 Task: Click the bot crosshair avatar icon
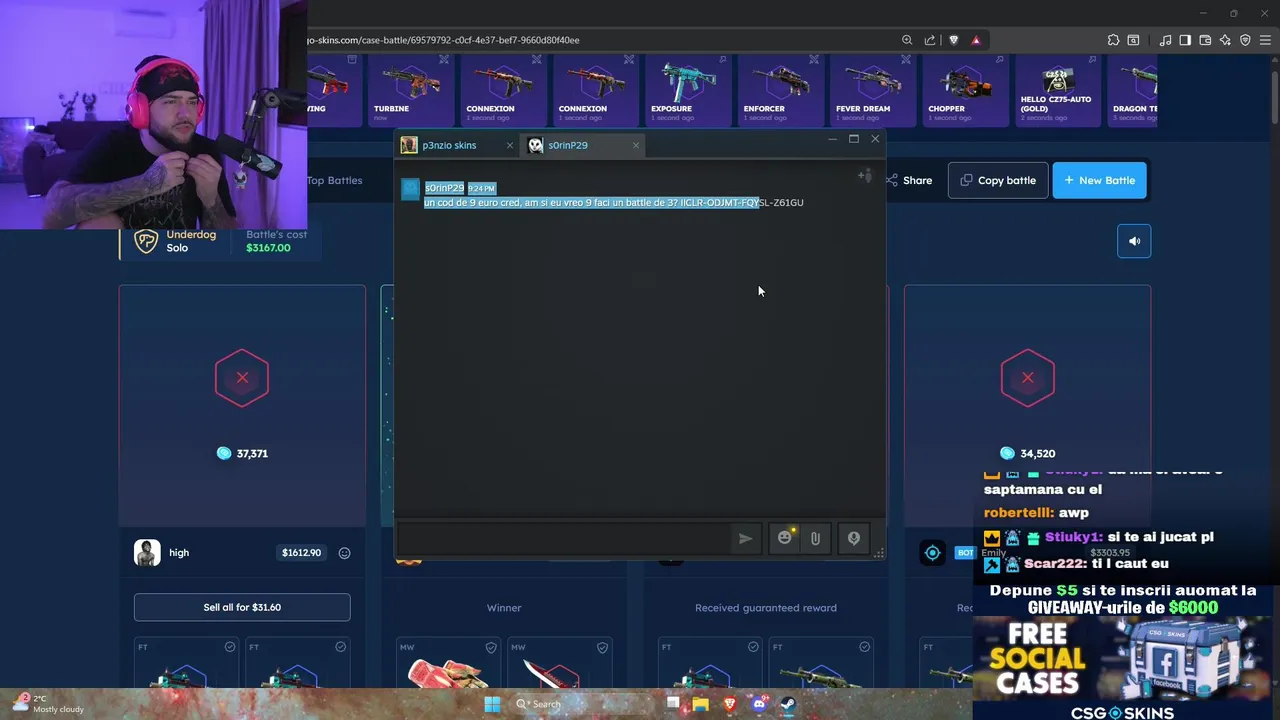pos(932,553)
